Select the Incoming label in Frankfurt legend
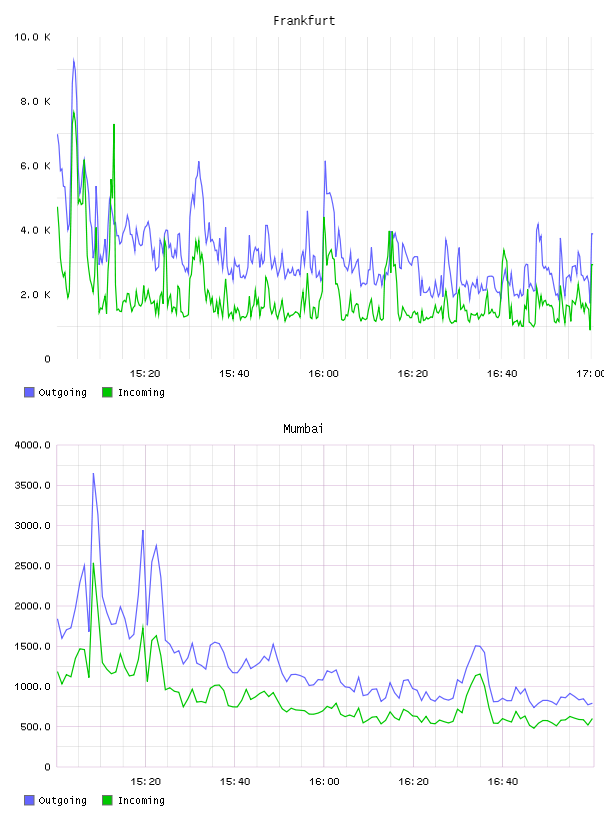 tap(141, 393)
